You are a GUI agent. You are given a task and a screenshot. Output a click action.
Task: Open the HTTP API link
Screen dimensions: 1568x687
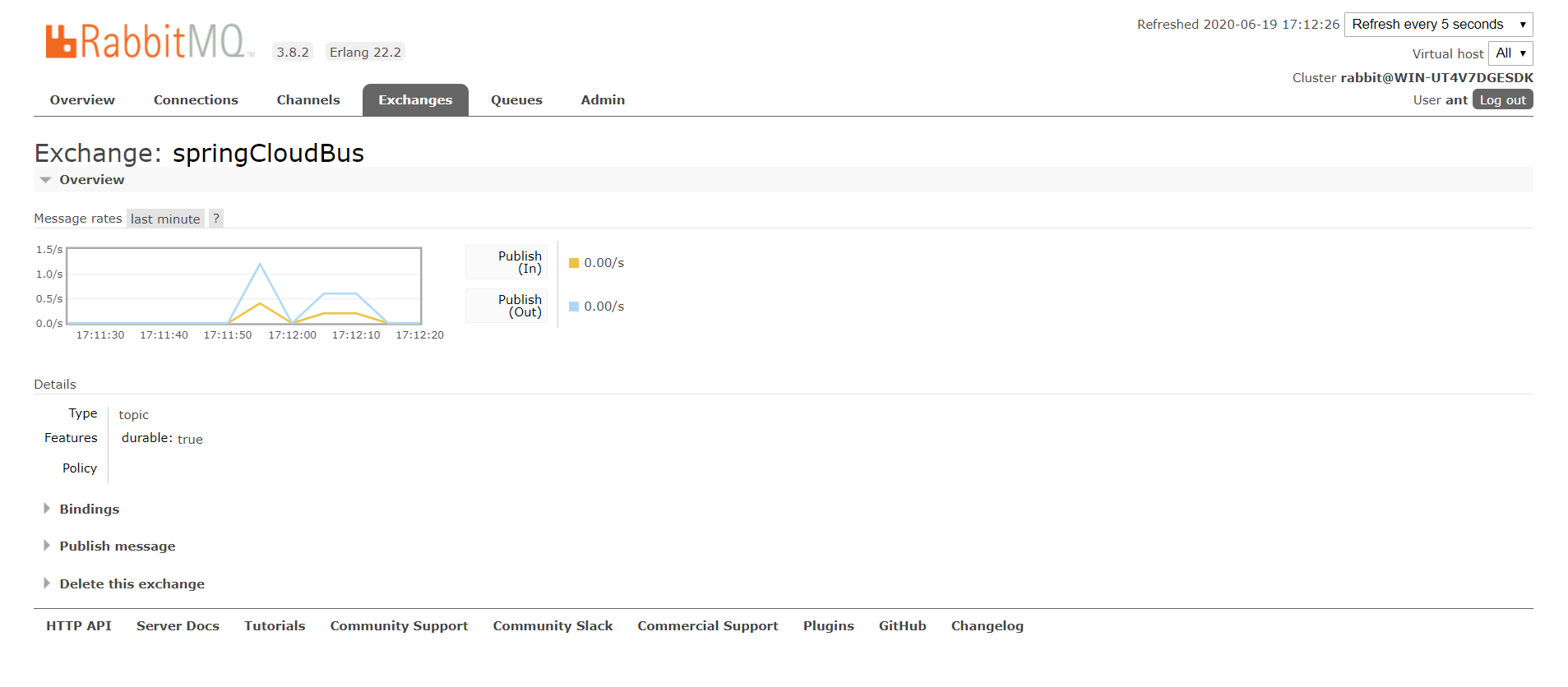(x=79, y=626)
